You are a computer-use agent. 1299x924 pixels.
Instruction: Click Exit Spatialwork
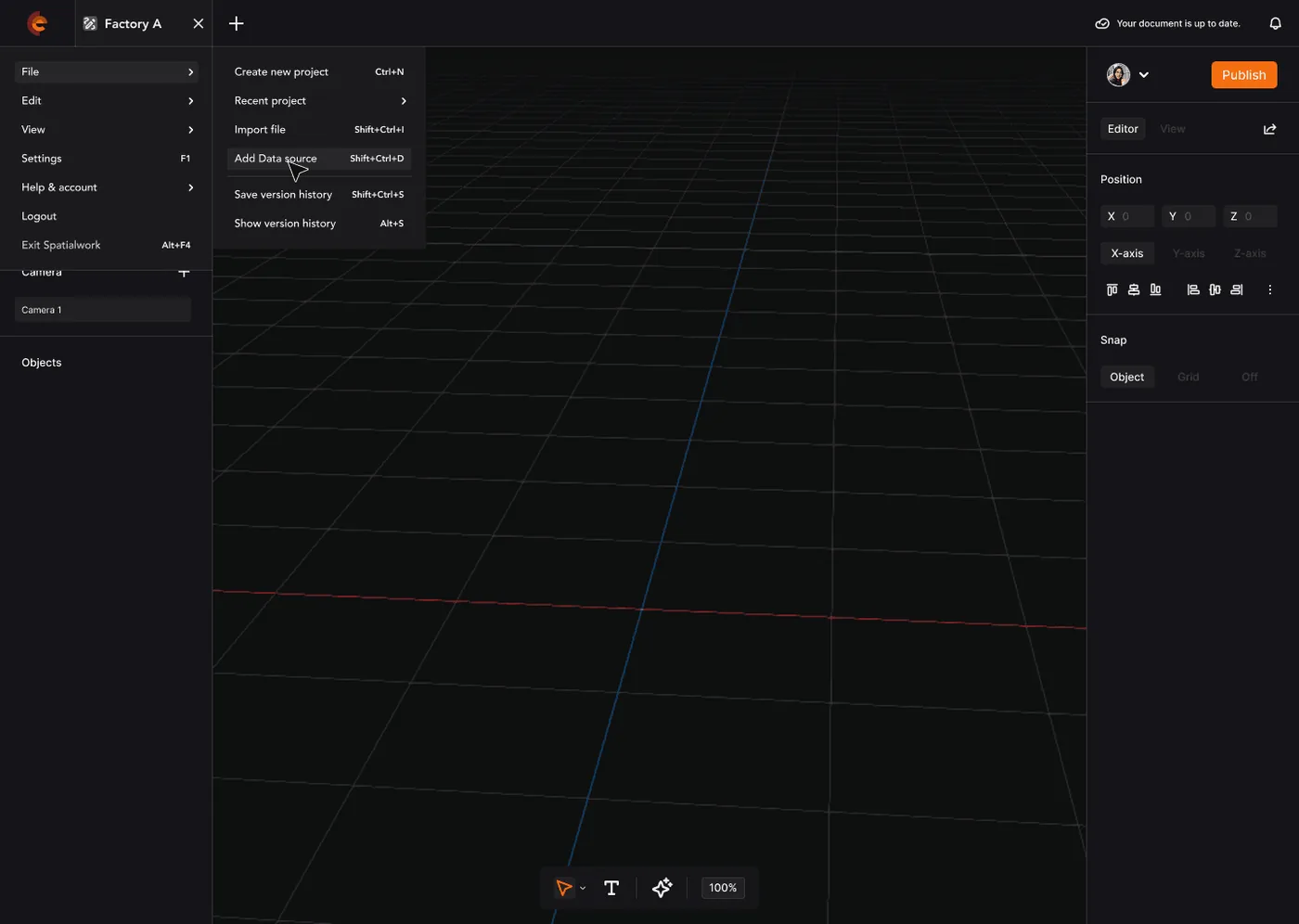107,245
